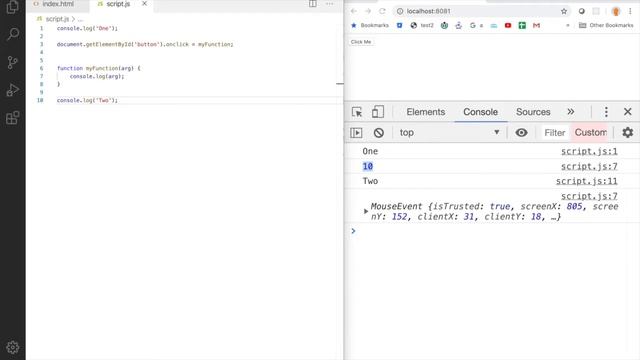Screen dimensions: 640x360
Task: Go back in Chrome
Action: point(354,11)
